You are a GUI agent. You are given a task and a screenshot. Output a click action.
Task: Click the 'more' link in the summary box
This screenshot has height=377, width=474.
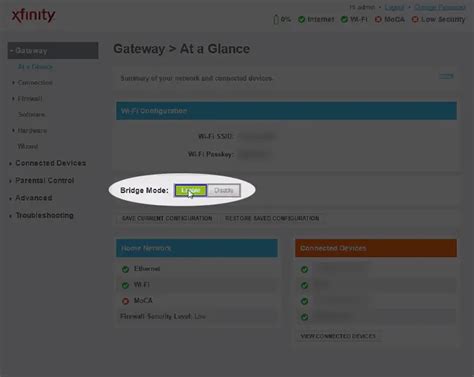tap(446, 76)
